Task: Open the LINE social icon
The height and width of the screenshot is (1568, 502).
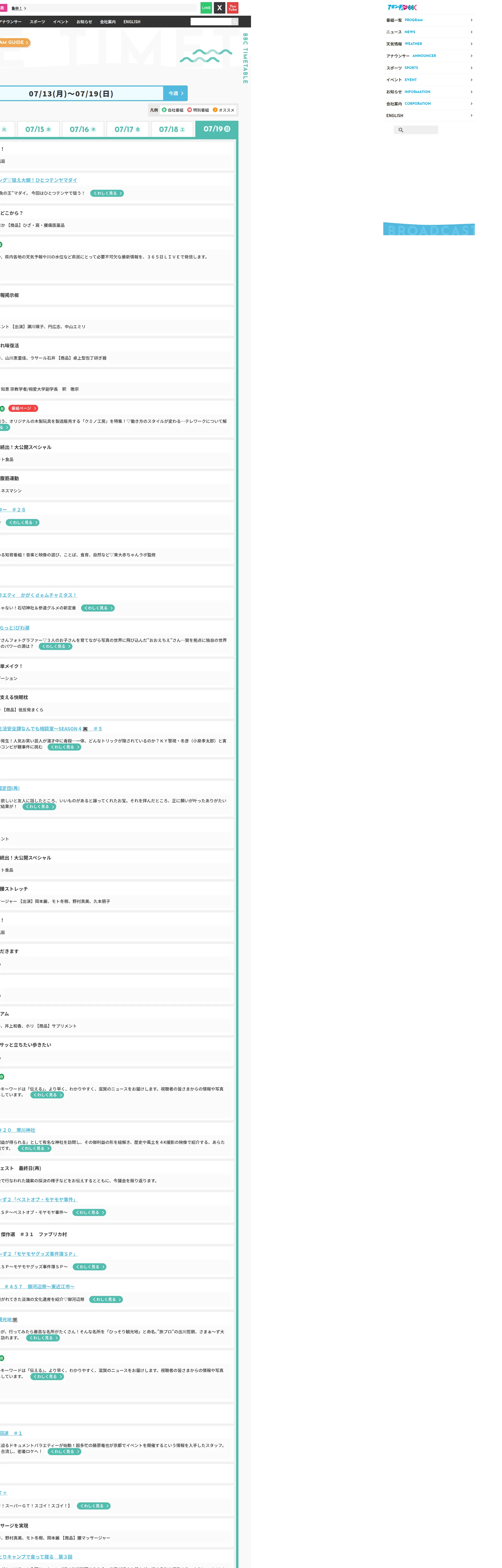Action: [207, 8]
